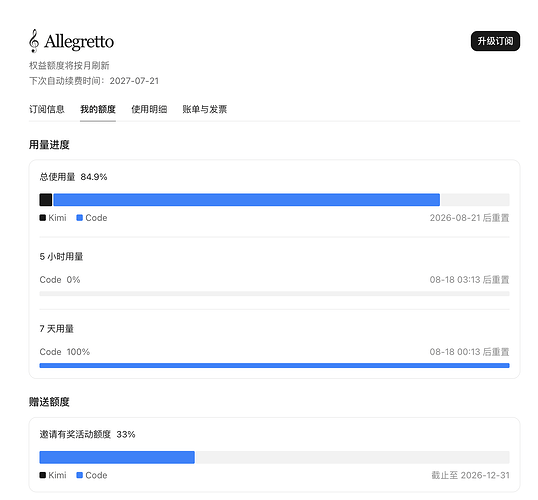Screen dimensions: 538x500
Task: Click the 总使用量 84.9% label
Action: tap(73, 177)
